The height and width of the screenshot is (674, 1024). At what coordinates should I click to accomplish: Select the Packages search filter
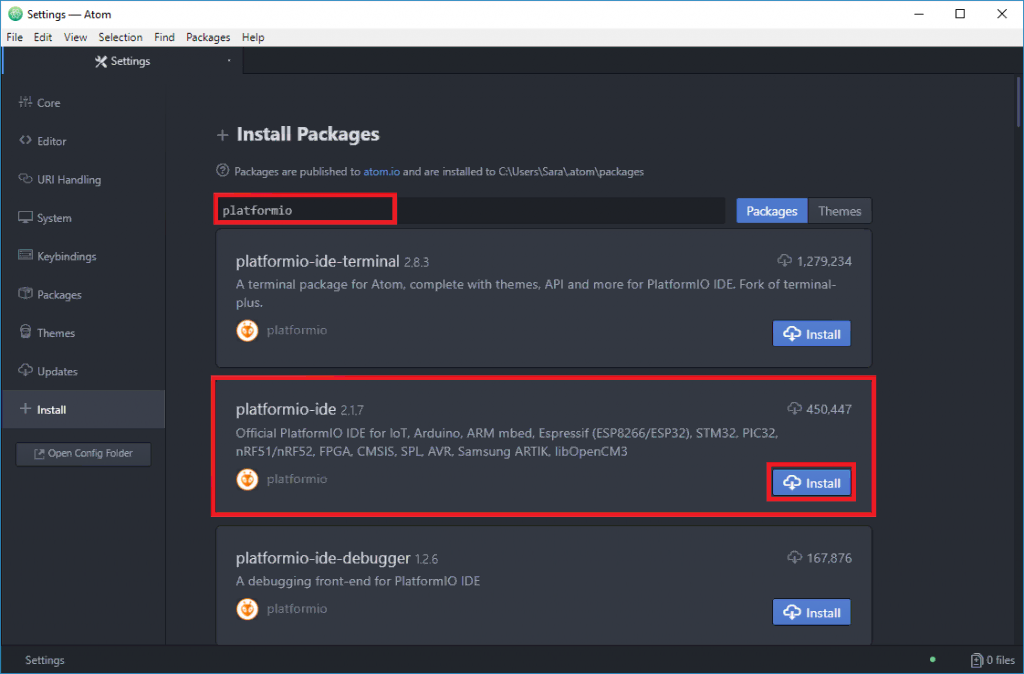click(771, 211)
